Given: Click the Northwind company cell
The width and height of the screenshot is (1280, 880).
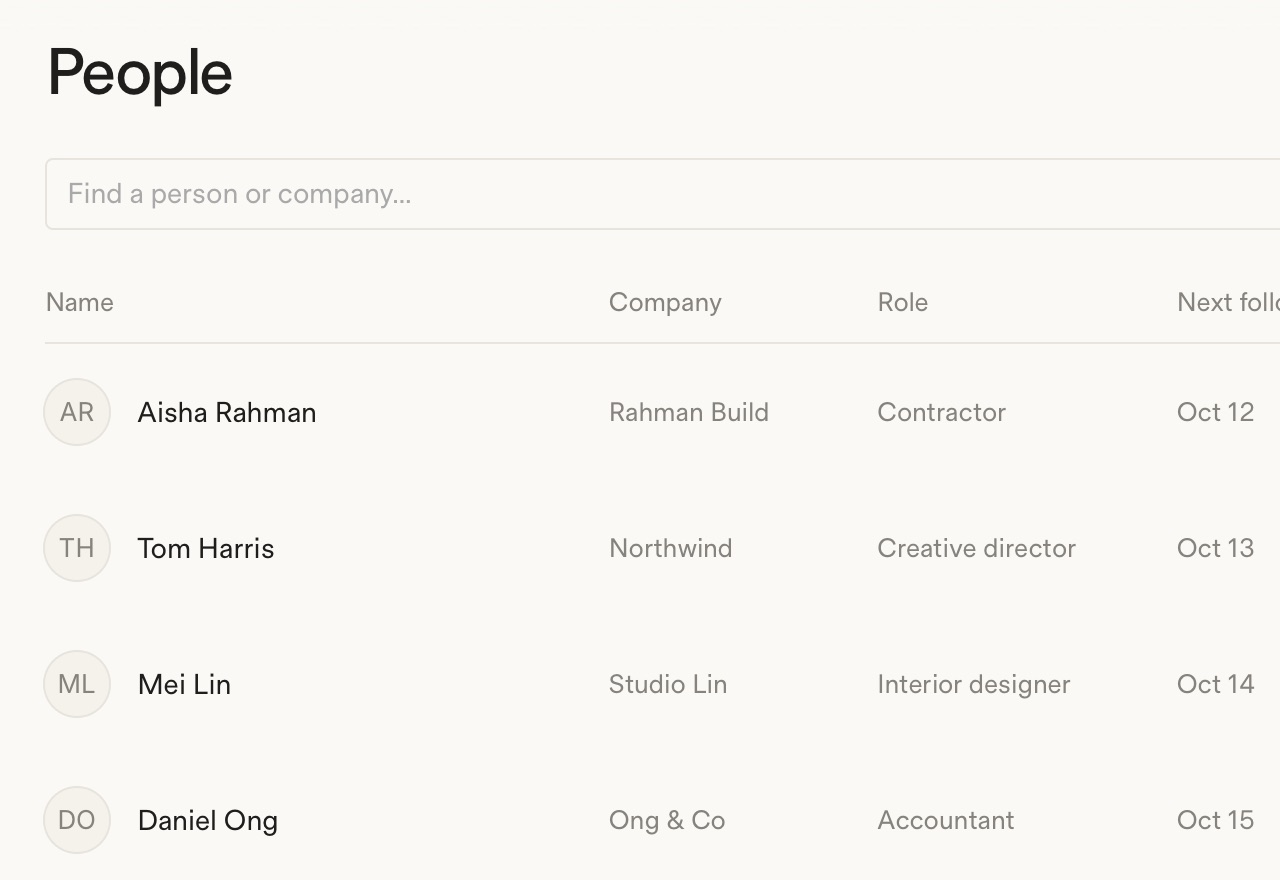Looking at the screenshot, I should pyautogui.click(x=671, y=548).
